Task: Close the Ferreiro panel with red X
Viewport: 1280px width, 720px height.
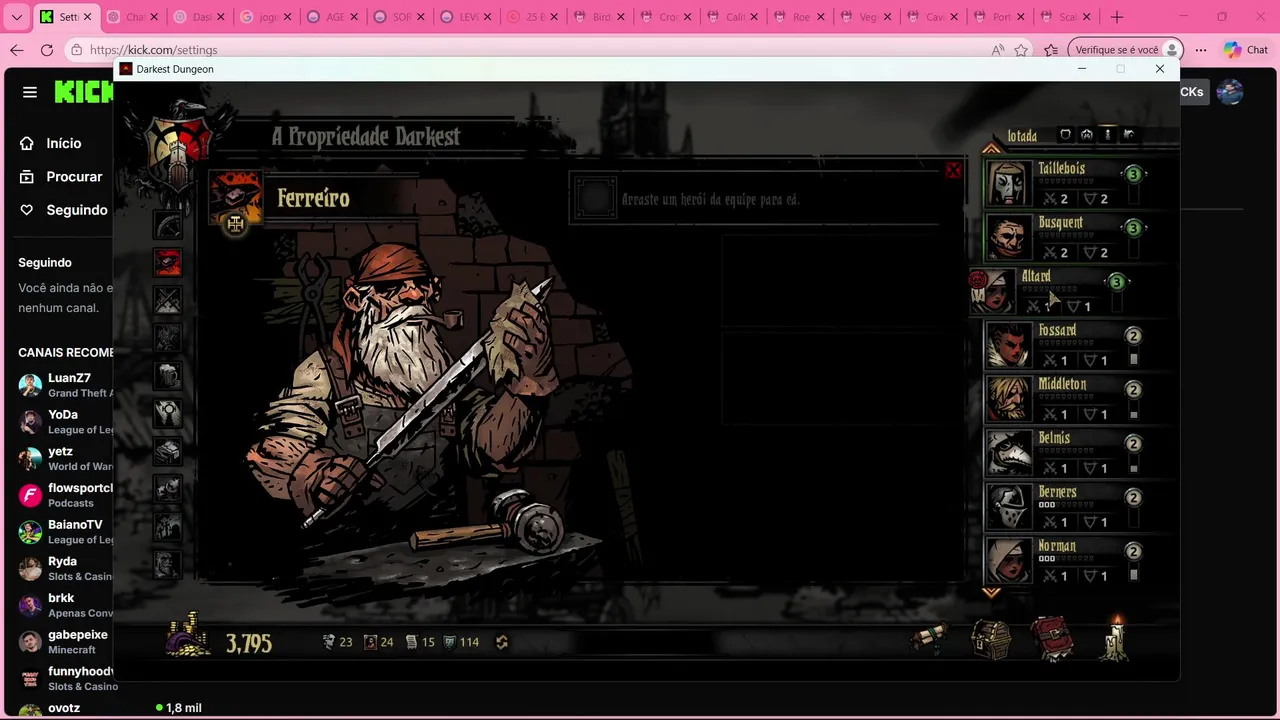Action: 953,171
